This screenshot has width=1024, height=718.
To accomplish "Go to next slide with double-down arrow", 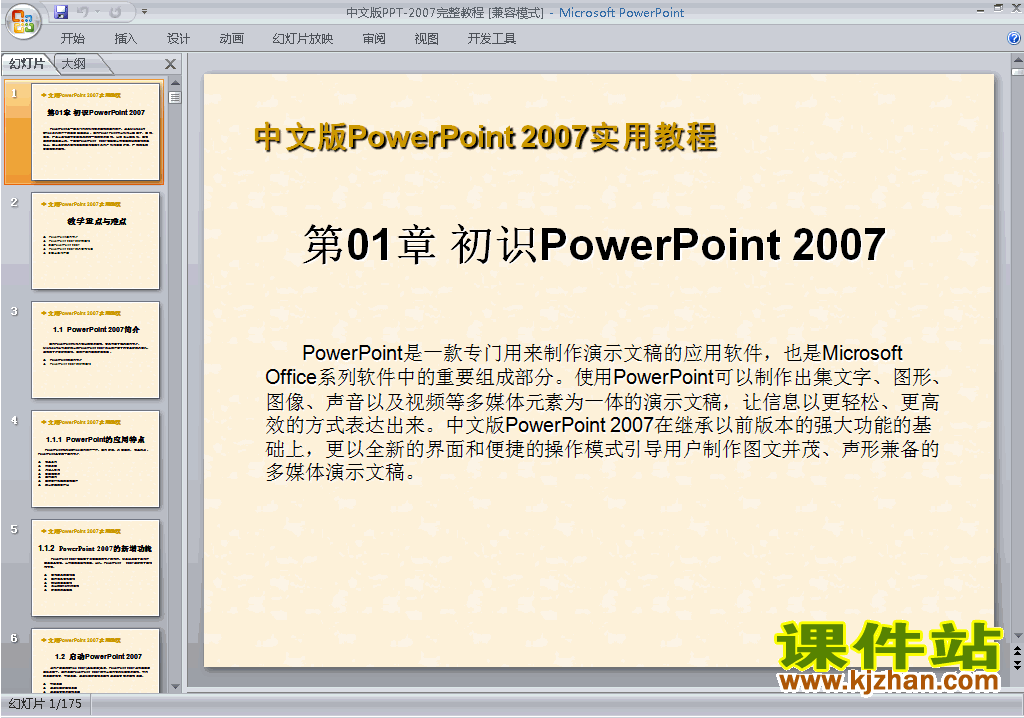I will 1017,664.
